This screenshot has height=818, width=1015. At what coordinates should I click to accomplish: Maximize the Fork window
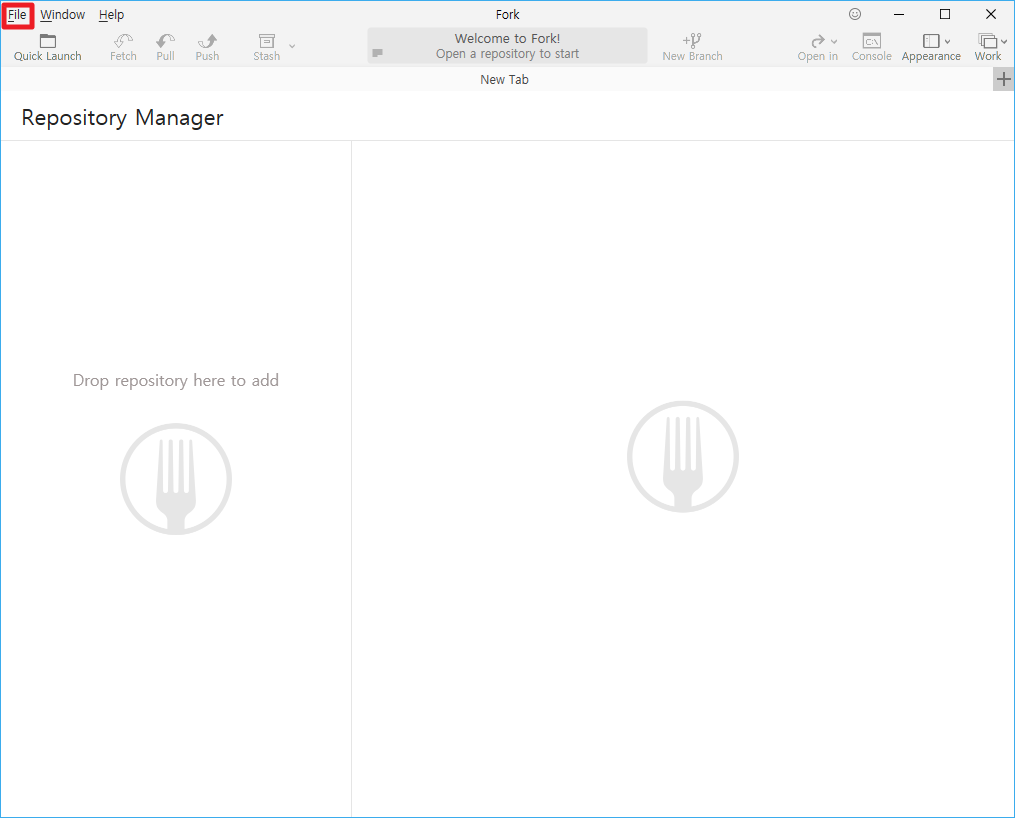click(945, 14)
